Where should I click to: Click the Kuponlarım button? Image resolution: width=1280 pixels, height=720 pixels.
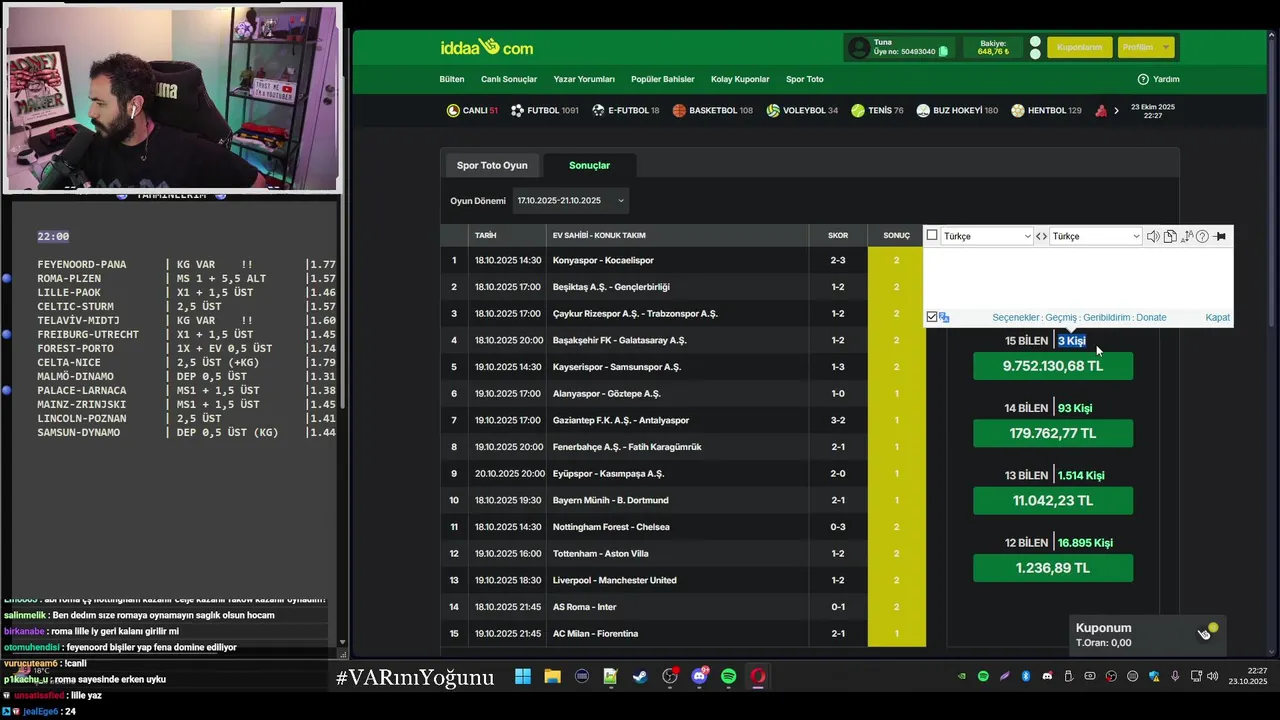coord(1079,47)
